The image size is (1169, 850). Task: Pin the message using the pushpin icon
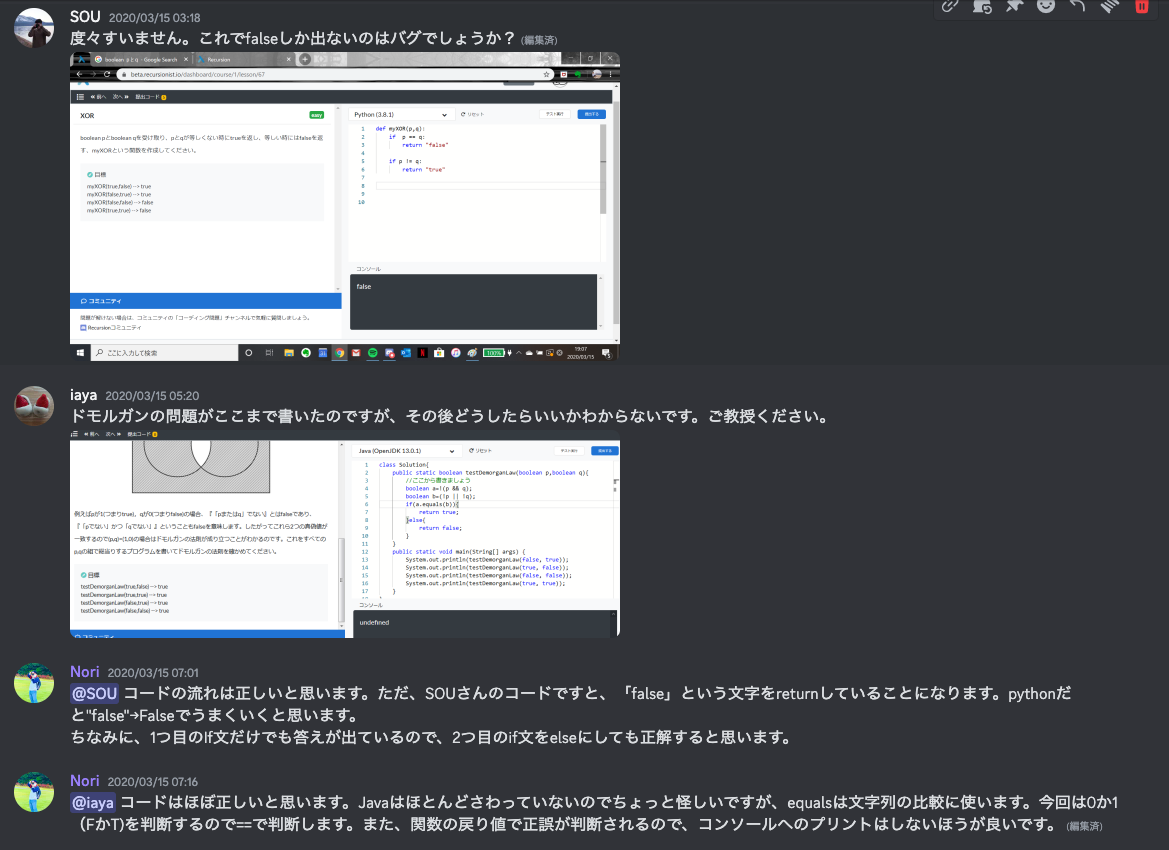(1014, 6)
